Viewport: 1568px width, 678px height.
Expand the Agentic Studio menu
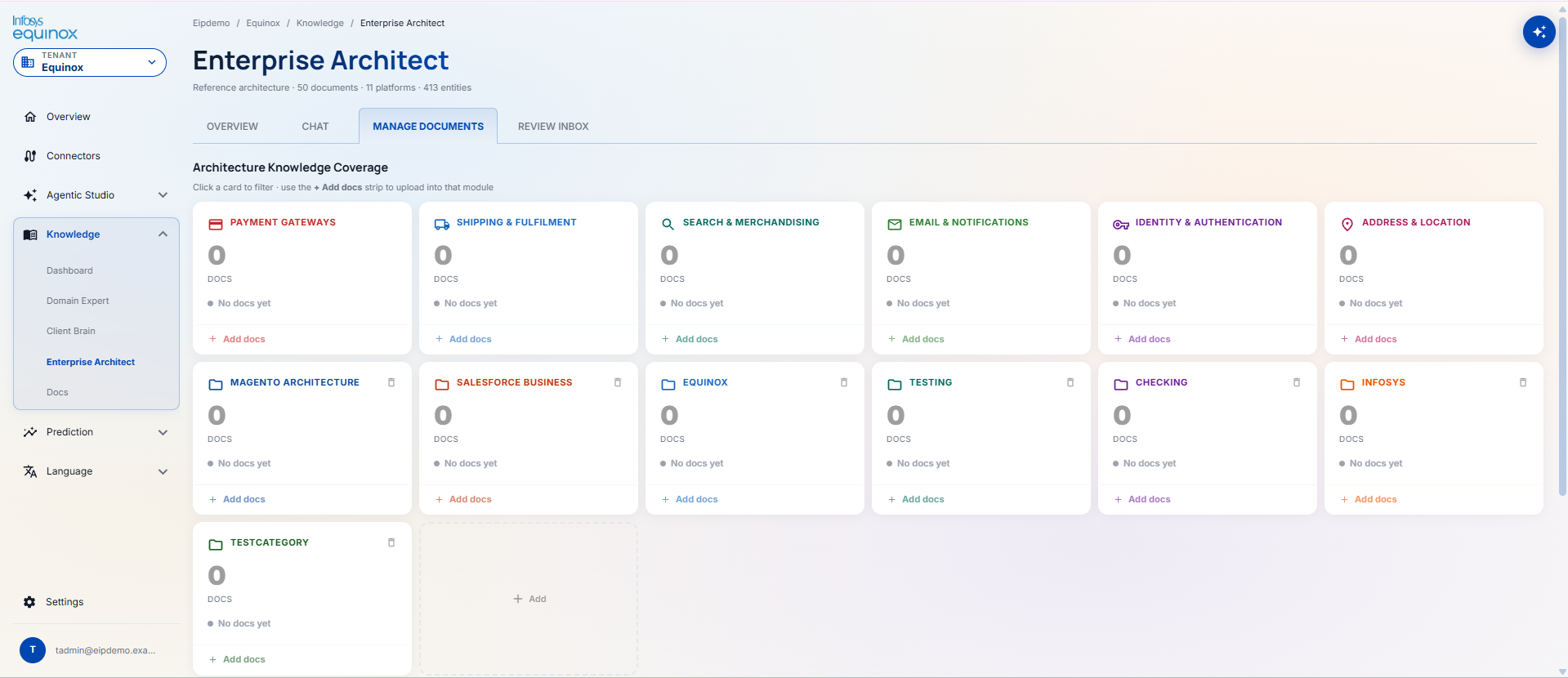163,195
